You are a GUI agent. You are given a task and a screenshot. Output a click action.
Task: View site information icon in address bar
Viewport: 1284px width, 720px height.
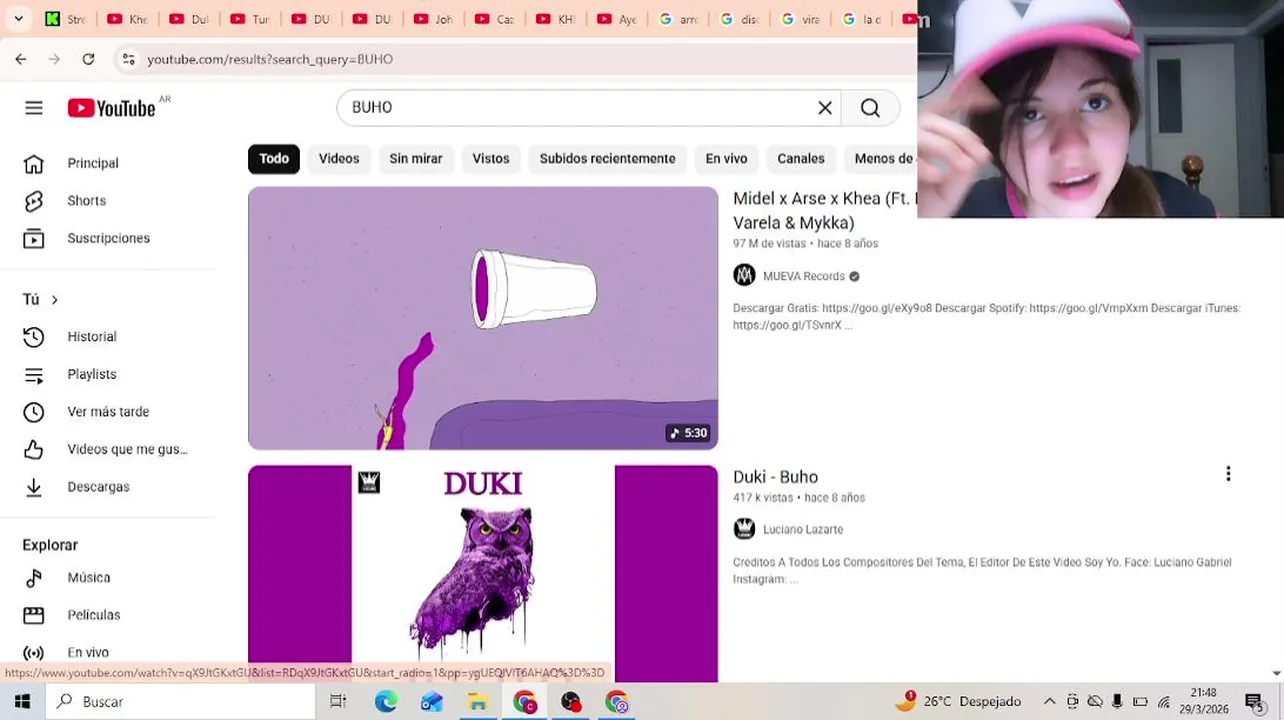tap(128, 59)
